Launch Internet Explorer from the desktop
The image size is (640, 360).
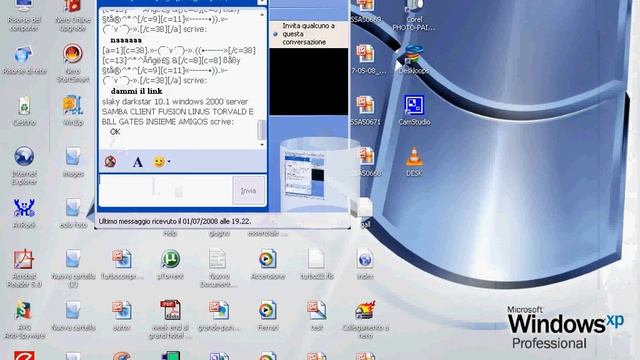click(x=24, y=166)
